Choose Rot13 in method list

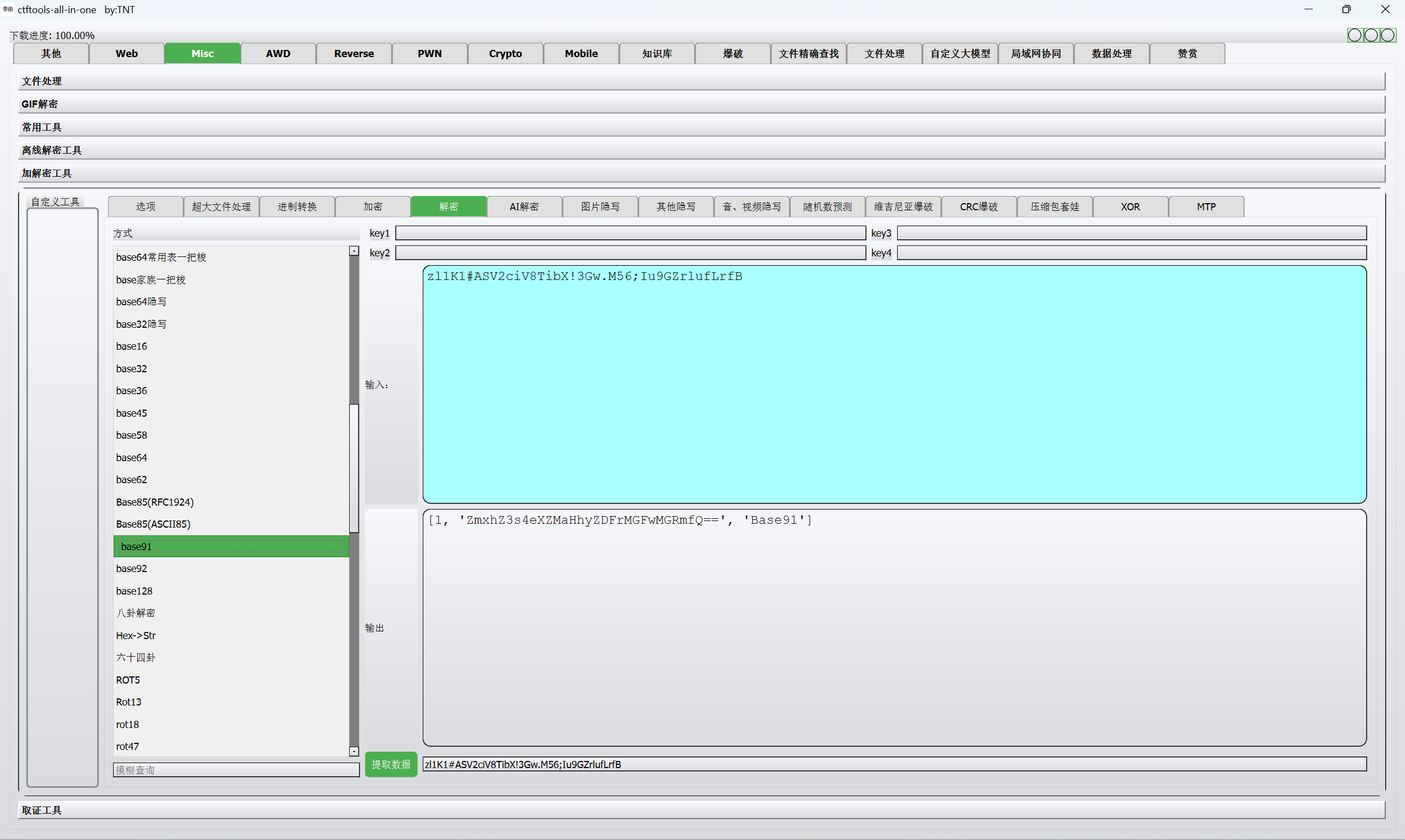pyautogui.click(x=231, y=702)
